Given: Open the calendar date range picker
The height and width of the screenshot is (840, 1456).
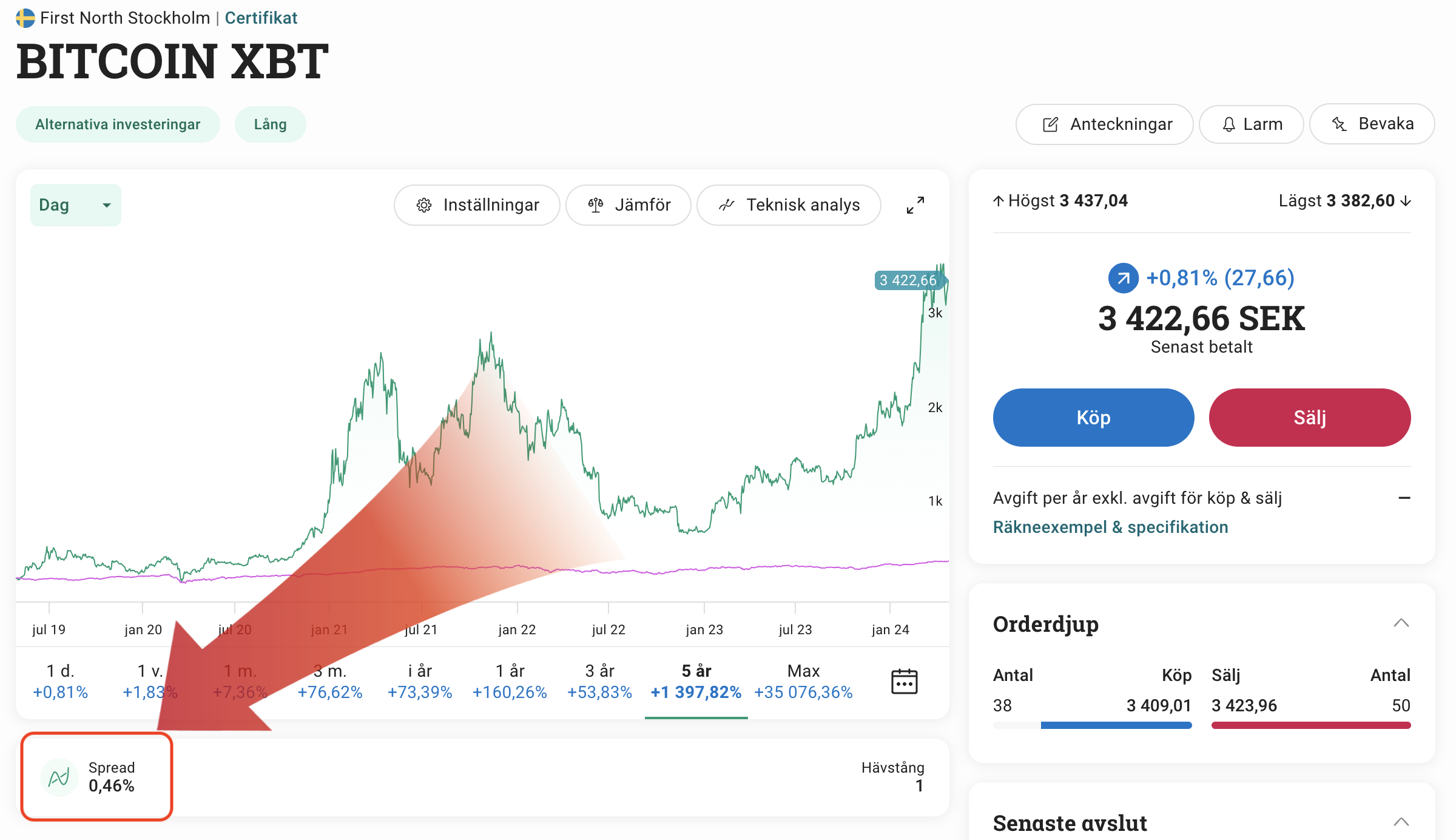Looking at the screenshot, I should [x=904, y=681].
